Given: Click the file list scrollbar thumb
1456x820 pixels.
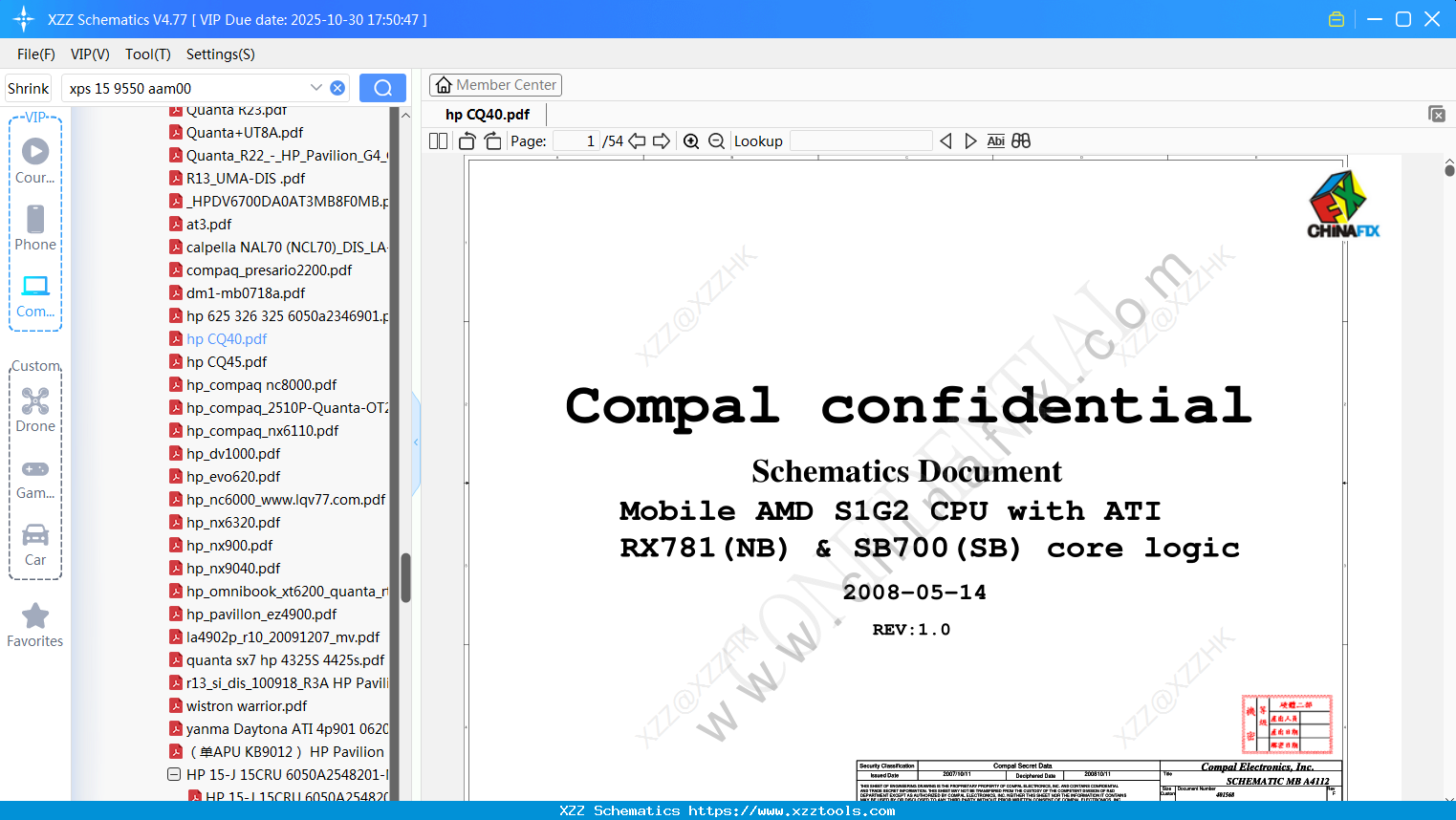Looking at the screenshot, I should point(405,578).
